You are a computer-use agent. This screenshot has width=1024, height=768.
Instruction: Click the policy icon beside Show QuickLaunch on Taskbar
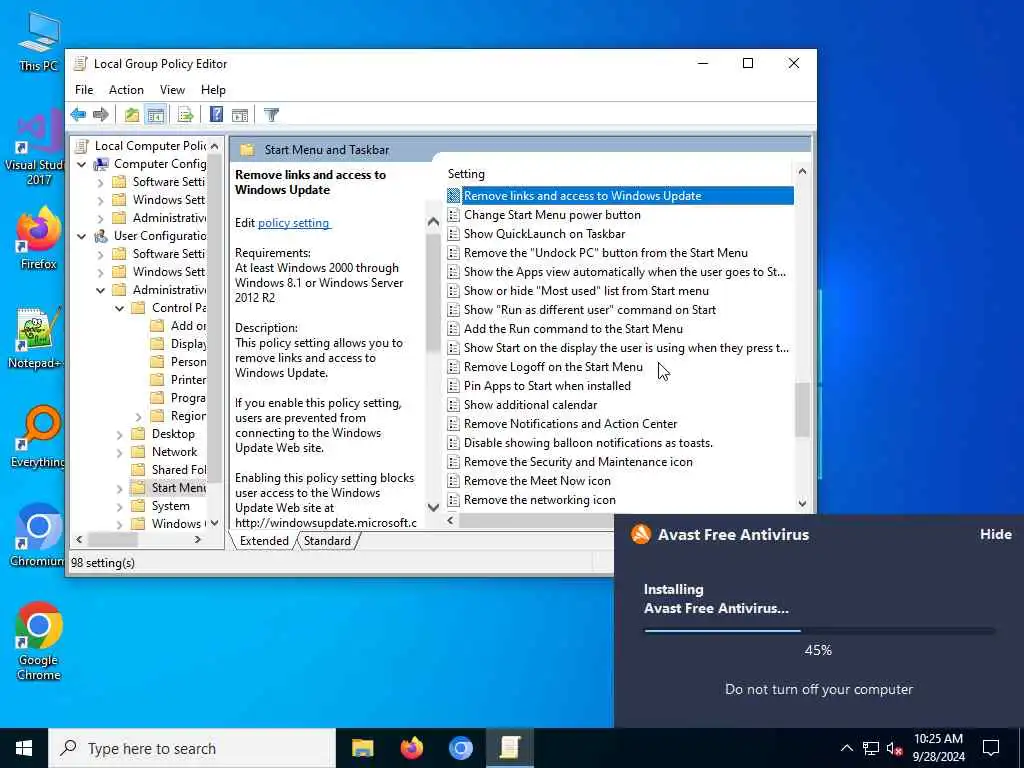[453, 234]
